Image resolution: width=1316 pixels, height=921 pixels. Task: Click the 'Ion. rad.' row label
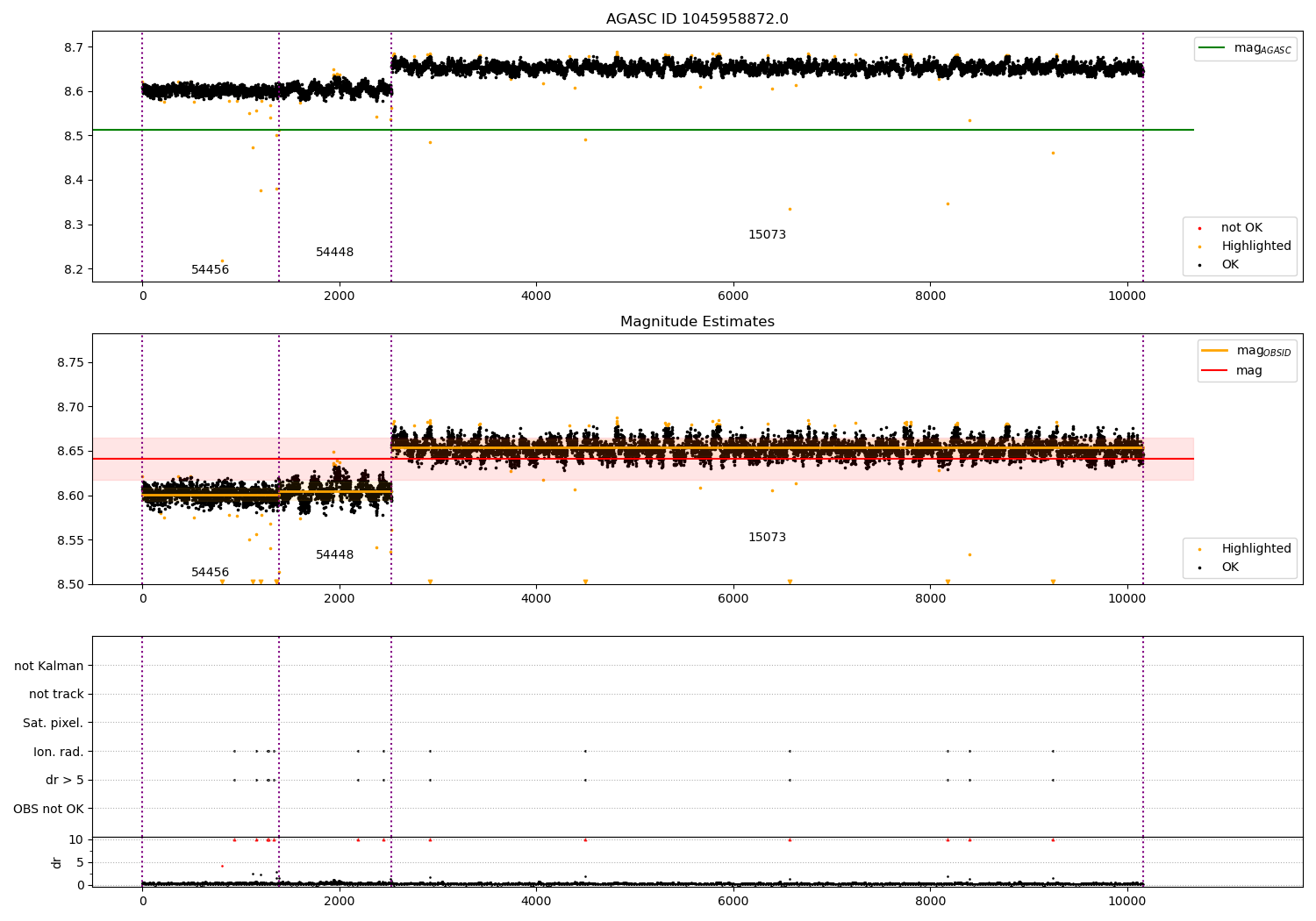(59, 753)
